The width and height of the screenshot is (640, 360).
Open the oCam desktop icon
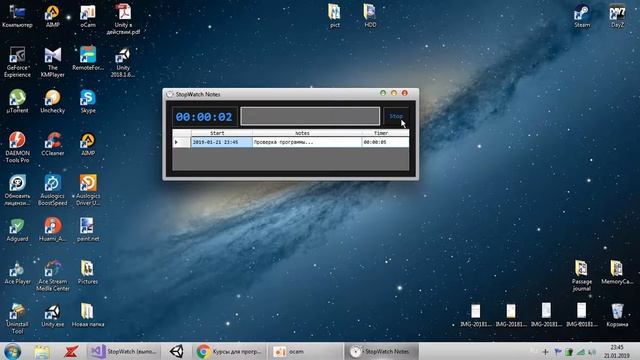88,16
